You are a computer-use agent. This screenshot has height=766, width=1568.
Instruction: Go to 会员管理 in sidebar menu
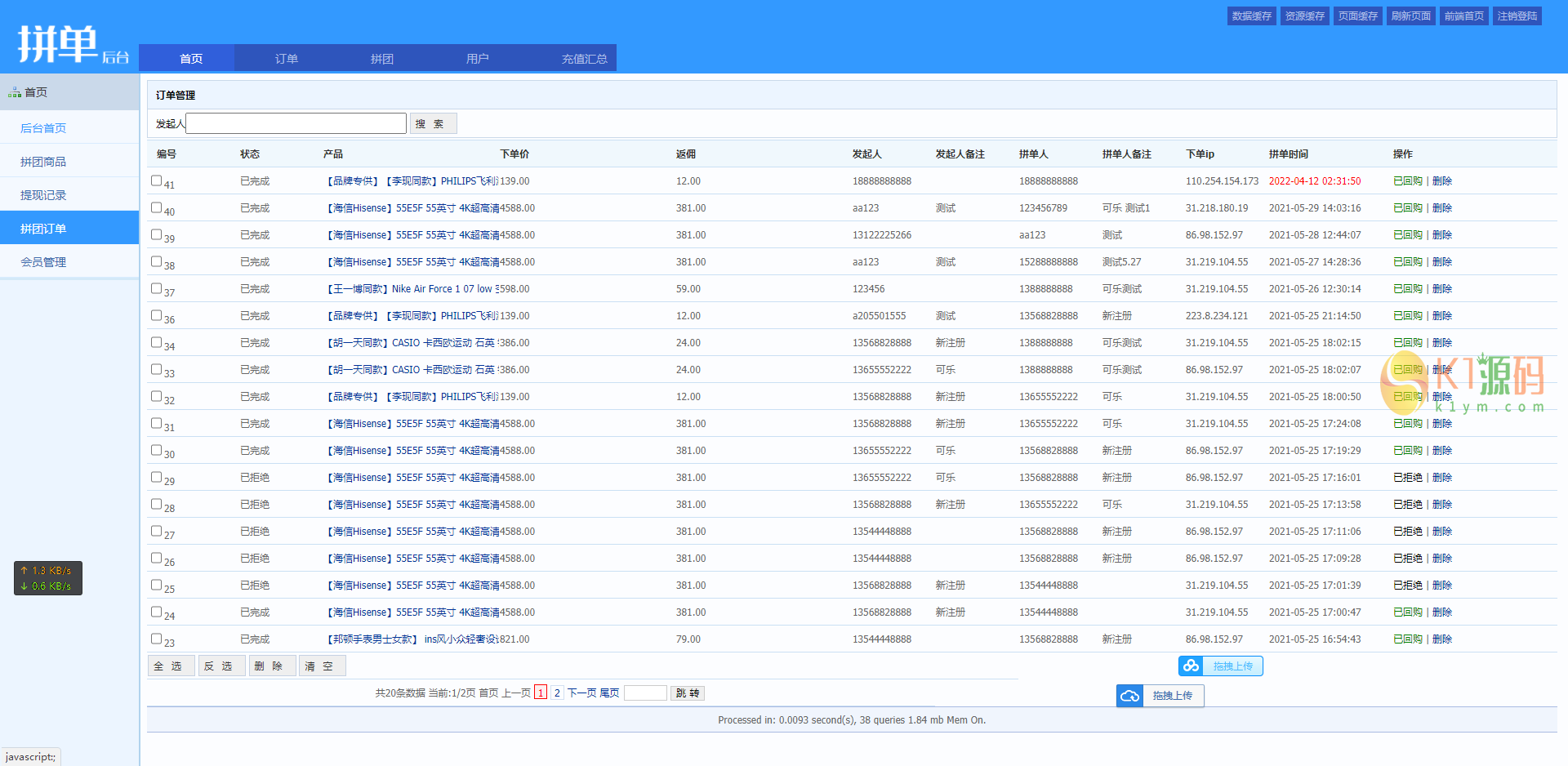pyautogui.click(x=43, y=262)
